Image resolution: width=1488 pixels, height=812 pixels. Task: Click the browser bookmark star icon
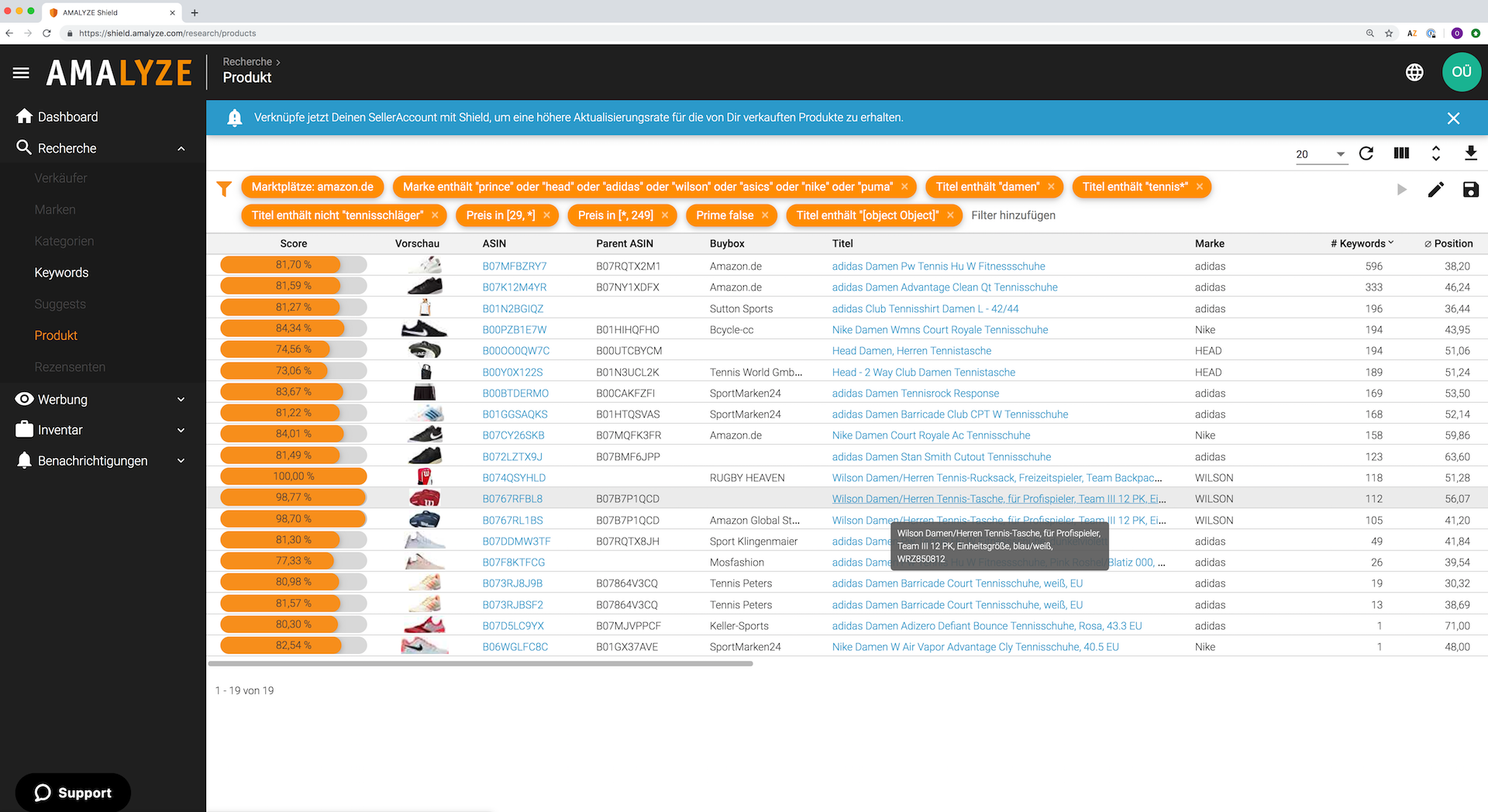[x=1389, y=33]
